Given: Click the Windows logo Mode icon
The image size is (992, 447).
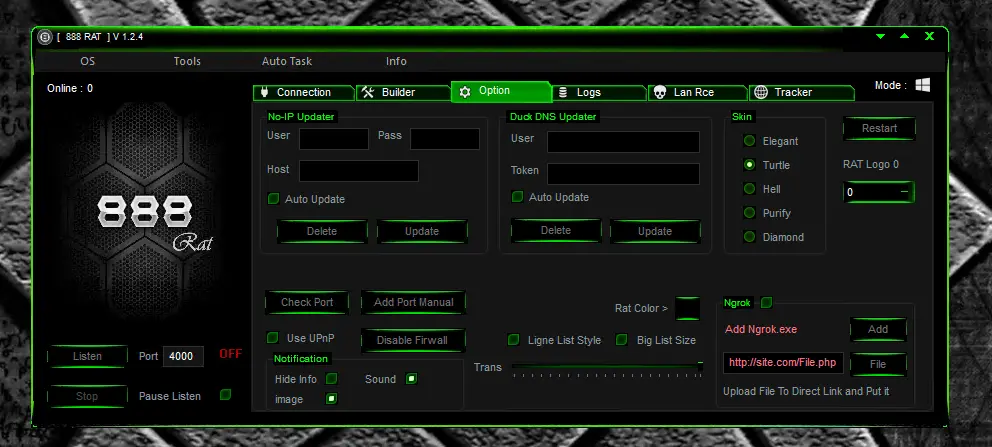Looking at the screenshot, I should pyautogui.click(x=922, y=85).
